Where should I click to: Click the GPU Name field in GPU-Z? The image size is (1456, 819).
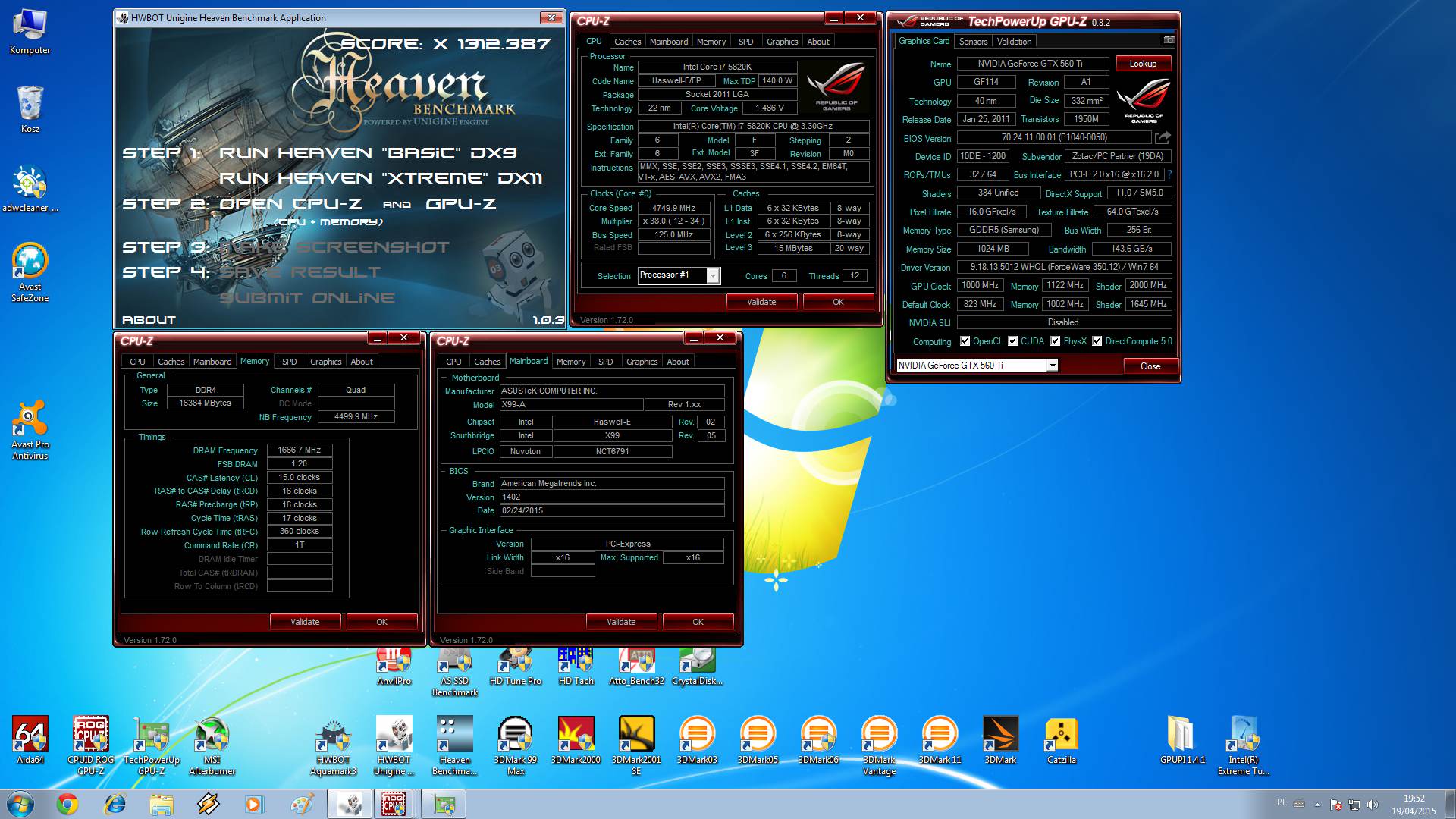click(x=1032, y=64)
